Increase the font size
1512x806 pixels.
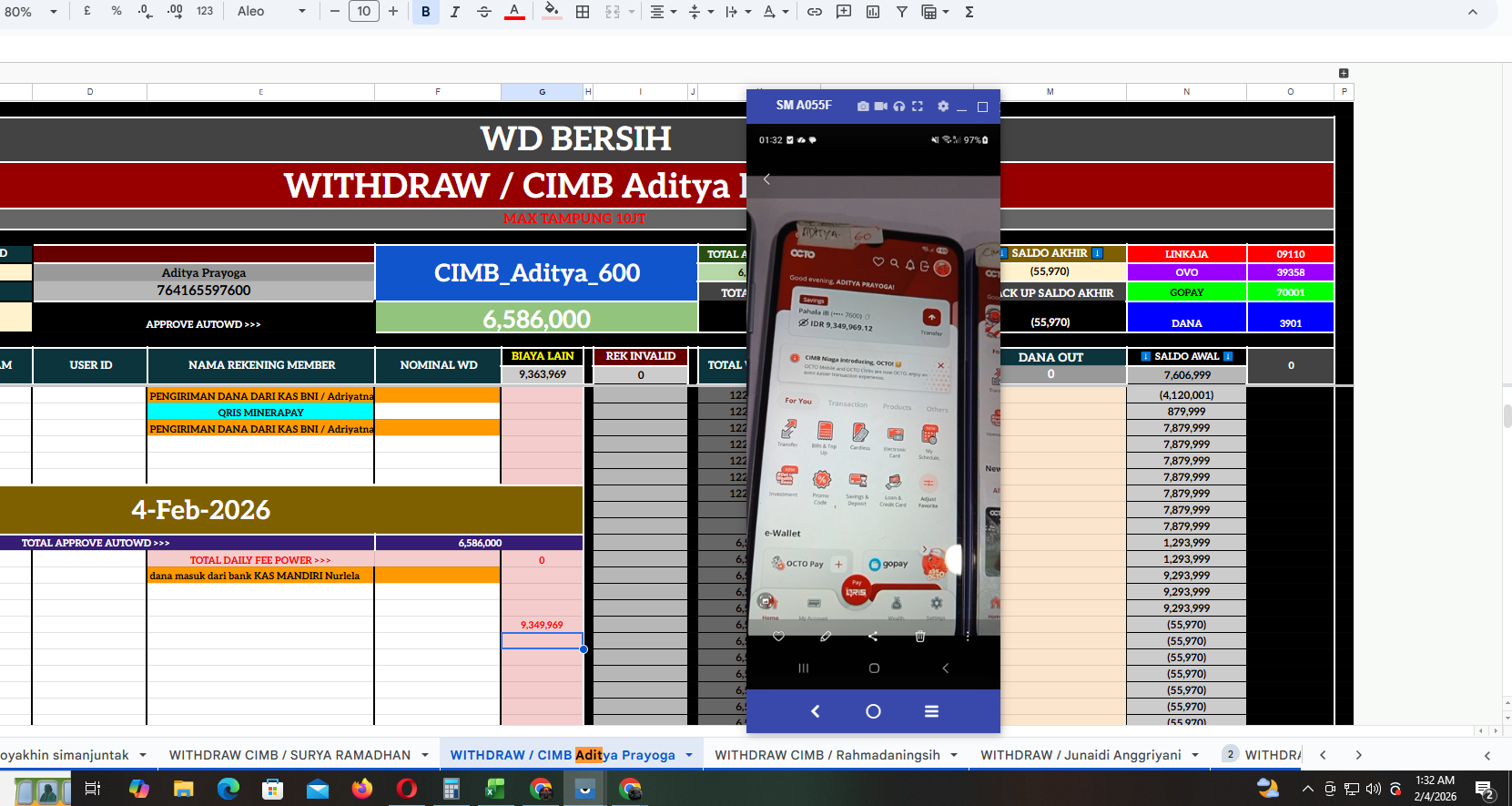(x=393, y=11)
